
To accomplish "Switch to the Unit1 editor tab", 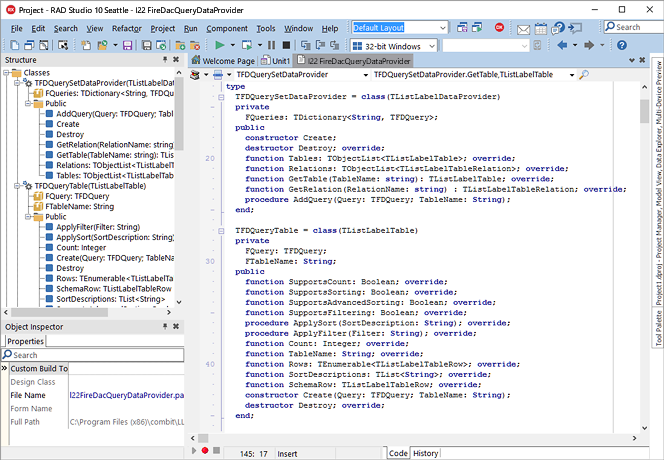I will point(275,61).
